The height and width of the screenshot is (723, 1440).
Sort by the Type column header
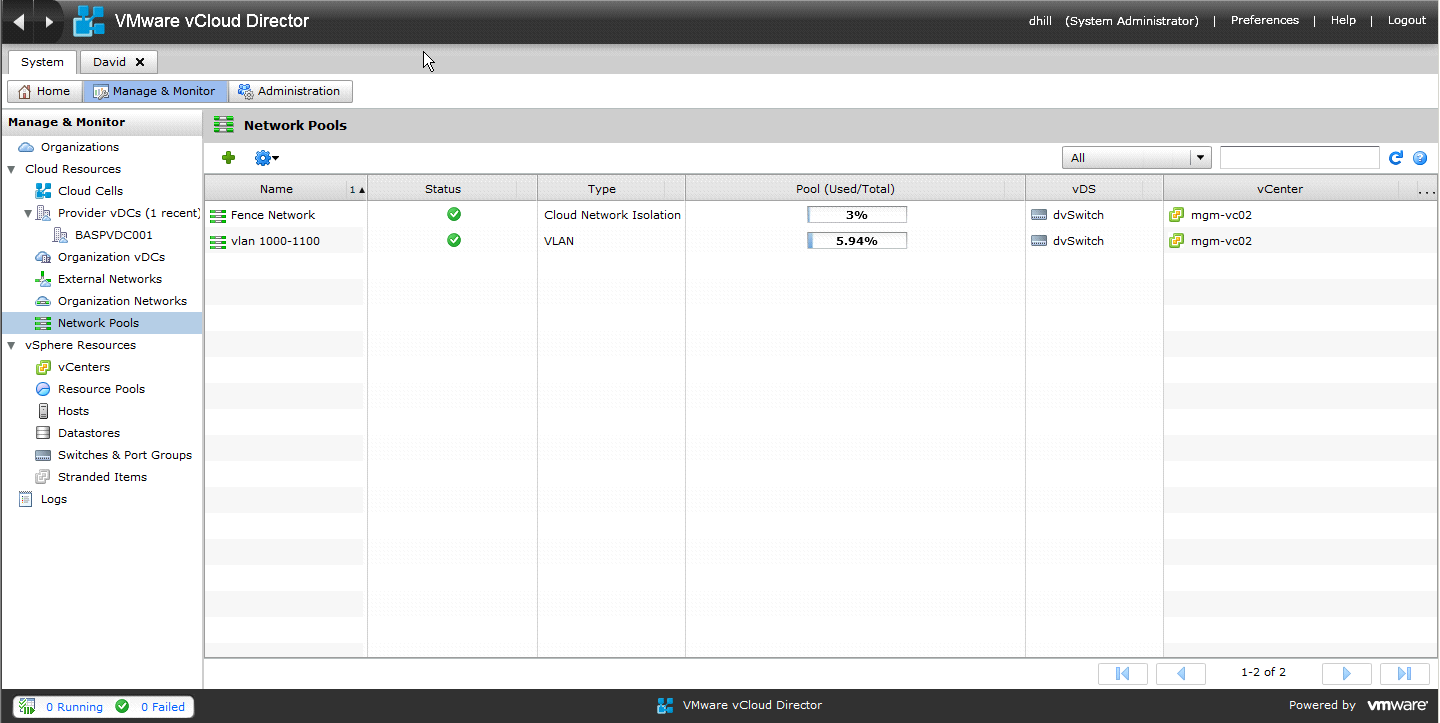(611, 189)
